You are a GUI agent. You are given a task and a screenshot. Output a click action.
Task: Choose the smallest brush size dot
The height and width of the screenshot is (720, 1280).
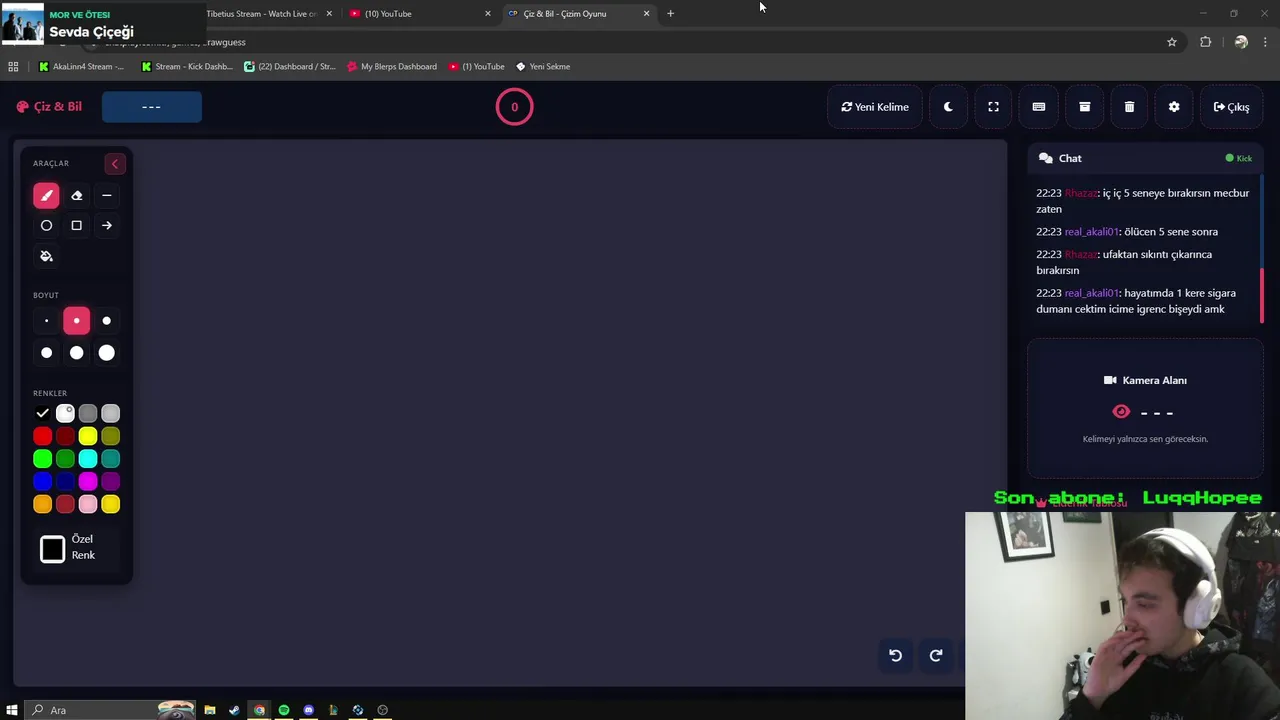[x=46, y=321]
